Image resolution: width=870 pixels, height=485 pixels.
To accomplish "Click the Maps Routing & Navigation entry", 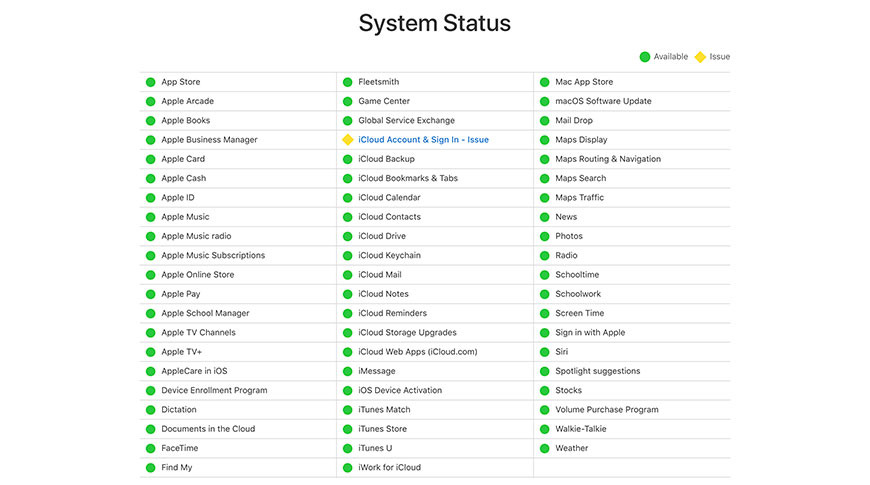I will [607, 159].
